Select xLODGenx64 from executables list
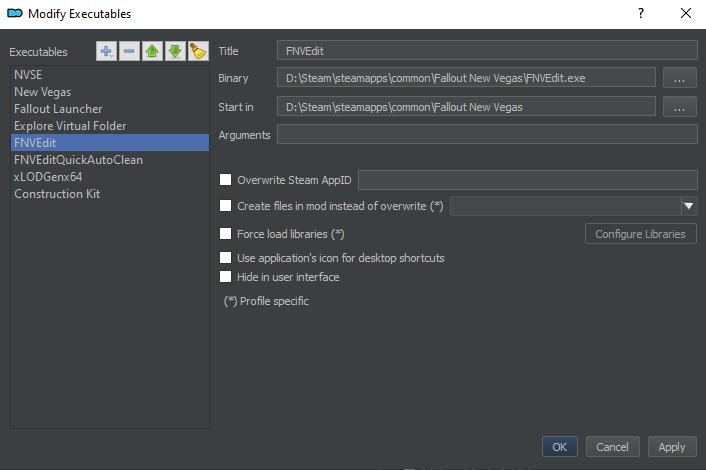The image size is (706, 470). (47, 176)
